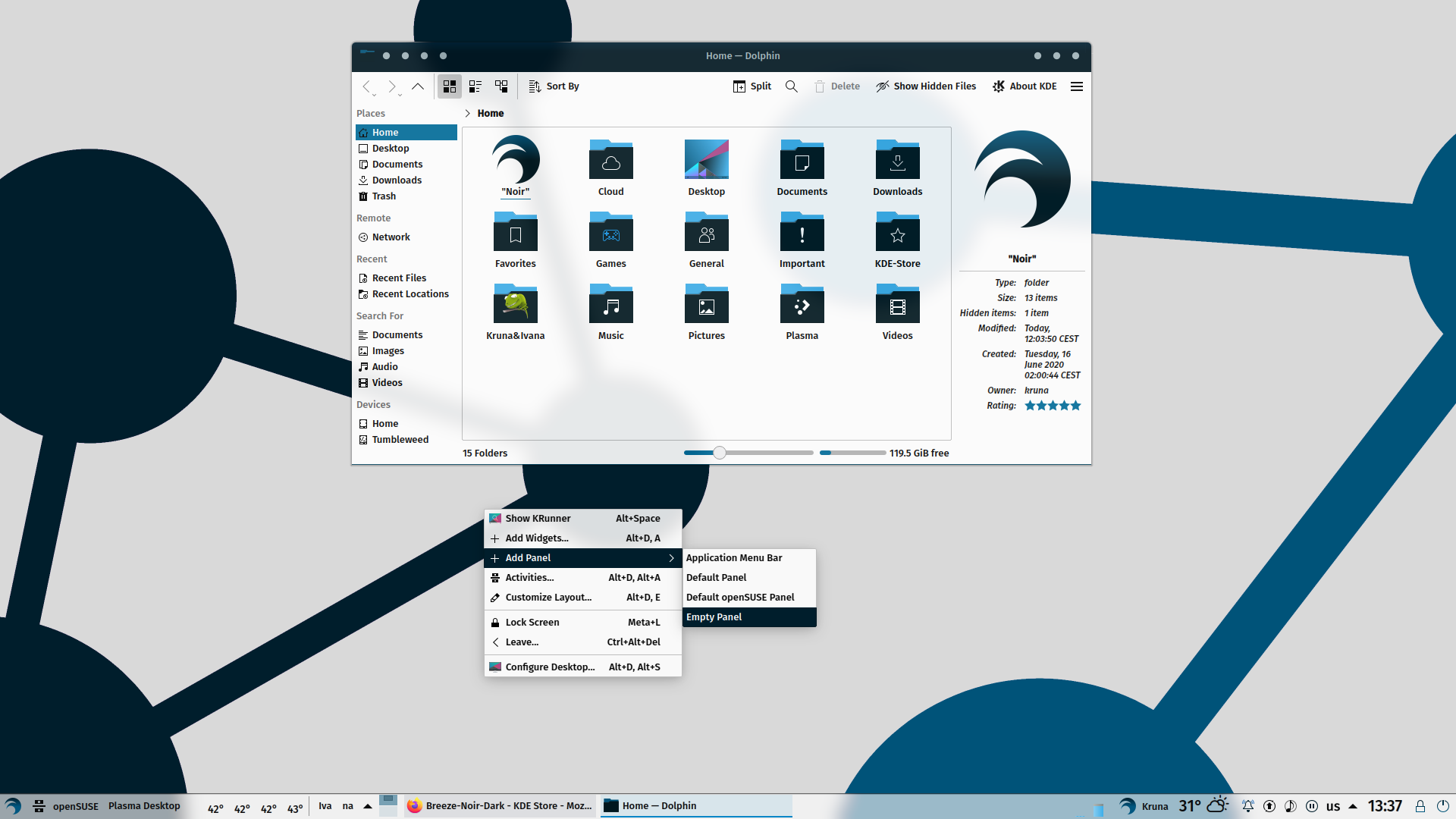Open Downloads in the Places sidebar
The height and width of the screenshot is (819, 1456).
(406, 180)
